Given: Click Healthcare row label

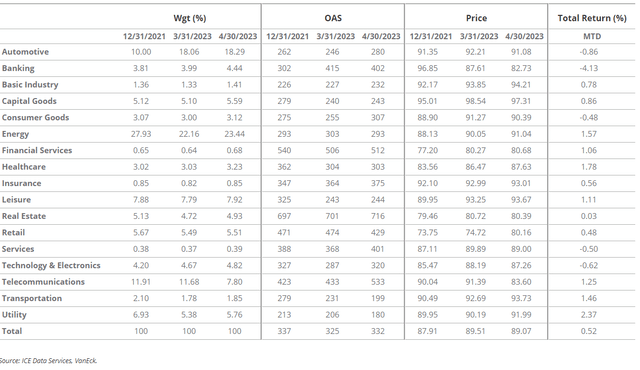Looking at the screenshot, I should 24,166.
